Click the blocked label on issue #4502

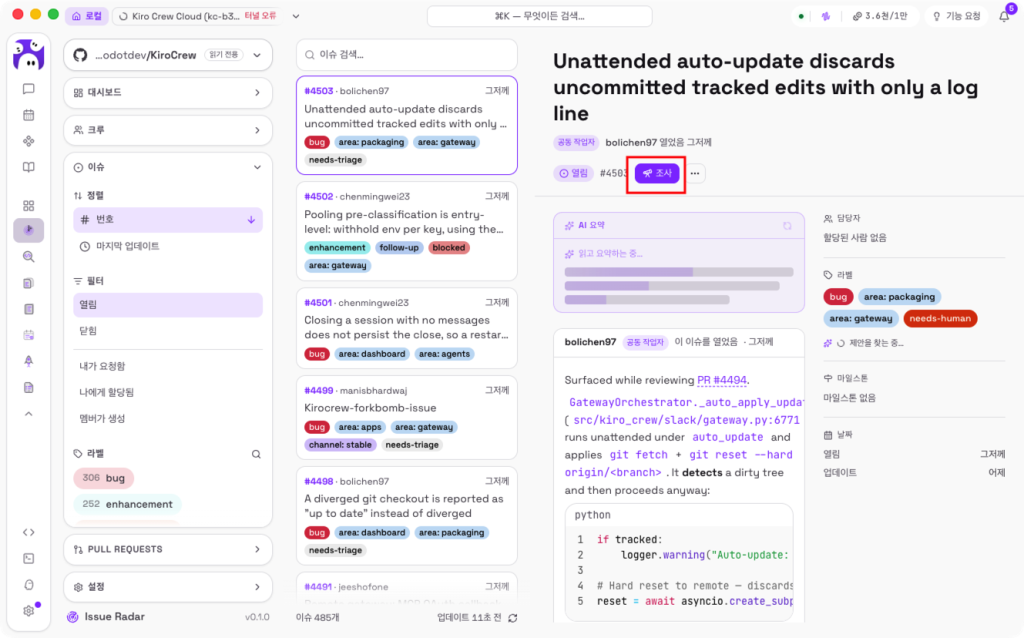click(449, 247)
